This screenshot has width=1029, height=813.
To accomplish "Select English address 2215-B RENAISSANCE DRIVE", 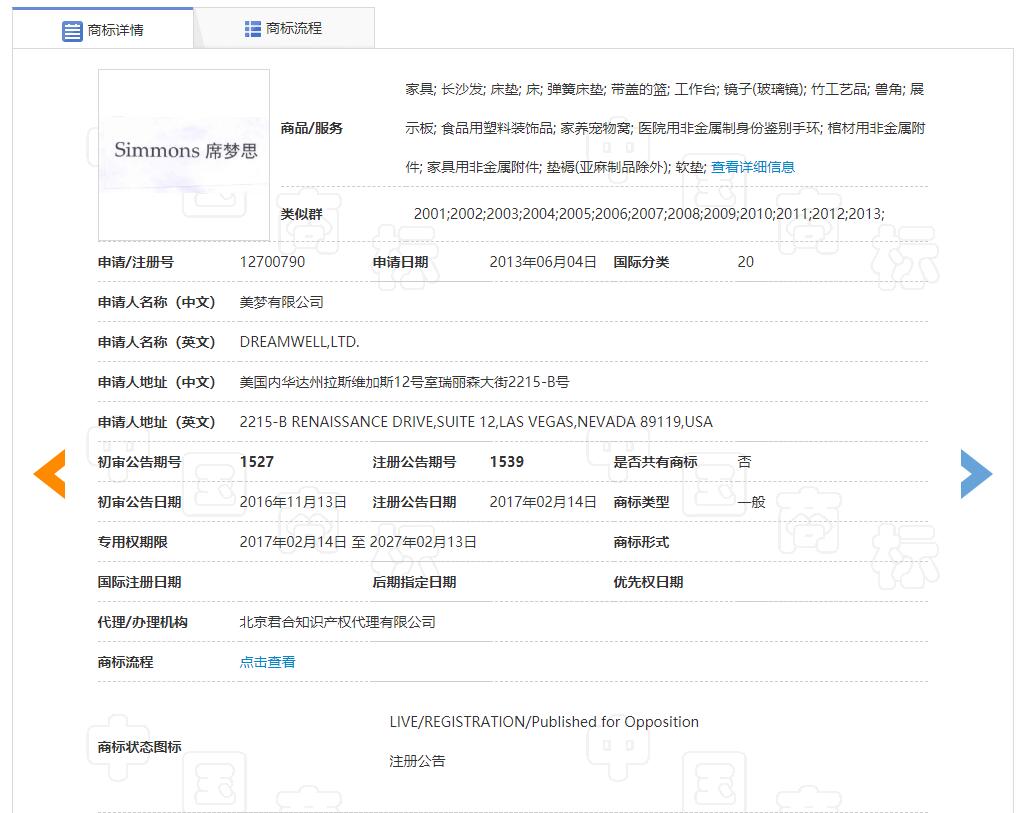I will pos(476,422).
